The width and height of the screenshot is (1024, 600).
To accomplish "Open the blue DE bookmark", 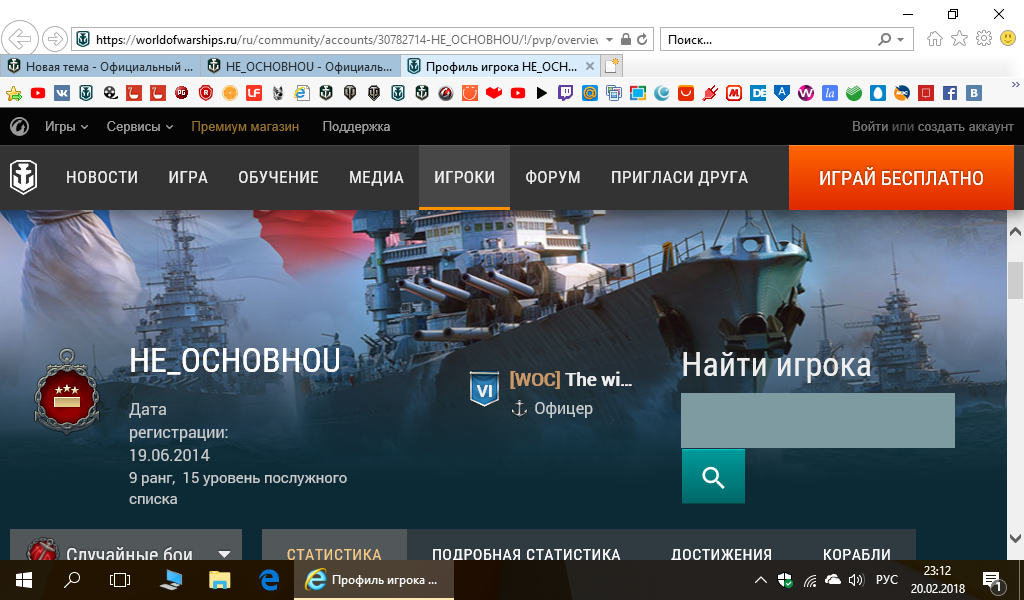I will click(758, 93).
